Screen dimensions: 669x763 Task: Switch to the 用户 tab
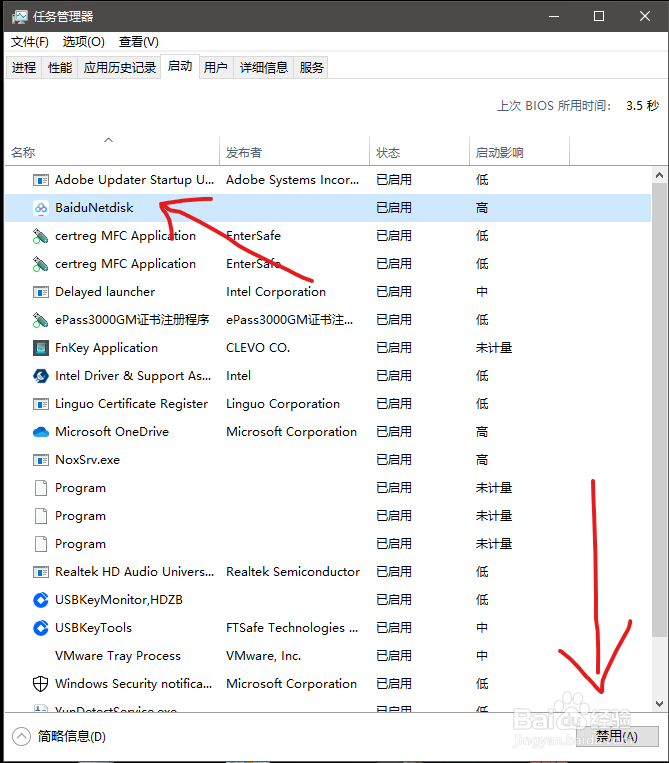pyautogui.click(x=216, y=67)
